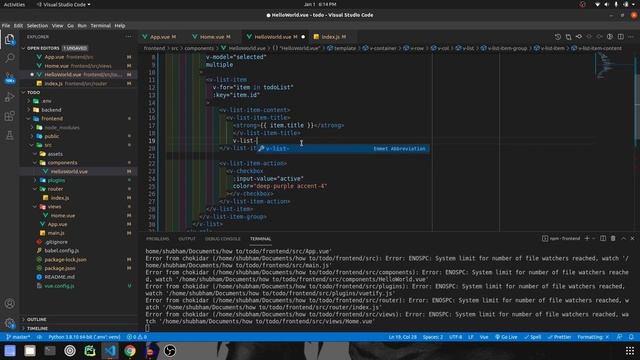The width and height of the screenshot is (640, 360).
Task: Click UTF-8 encoding in status bar
Action: coord(456,337)
